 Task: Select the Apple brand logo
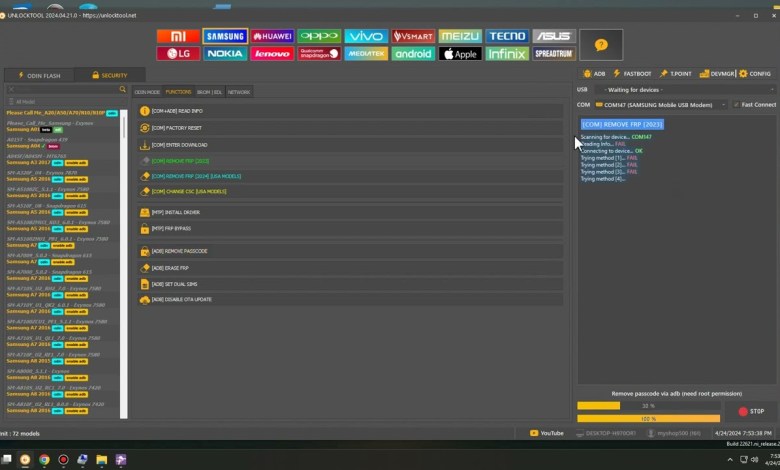tap(460, 54)
